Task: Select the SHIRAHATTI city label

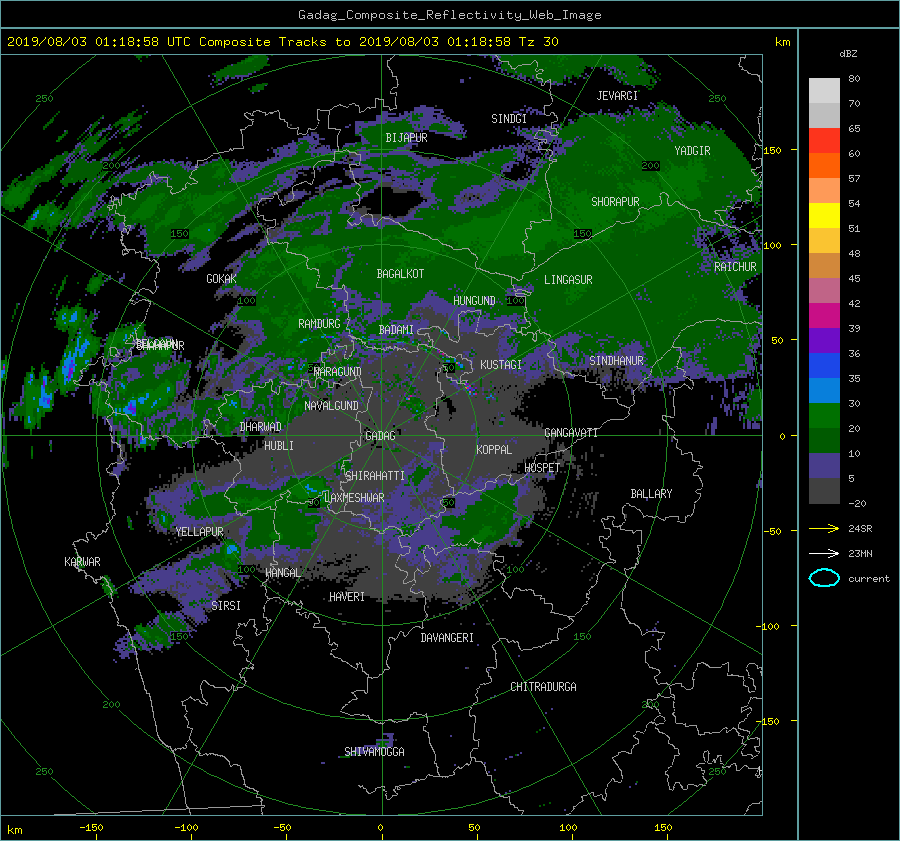Action: click(375, 475)
